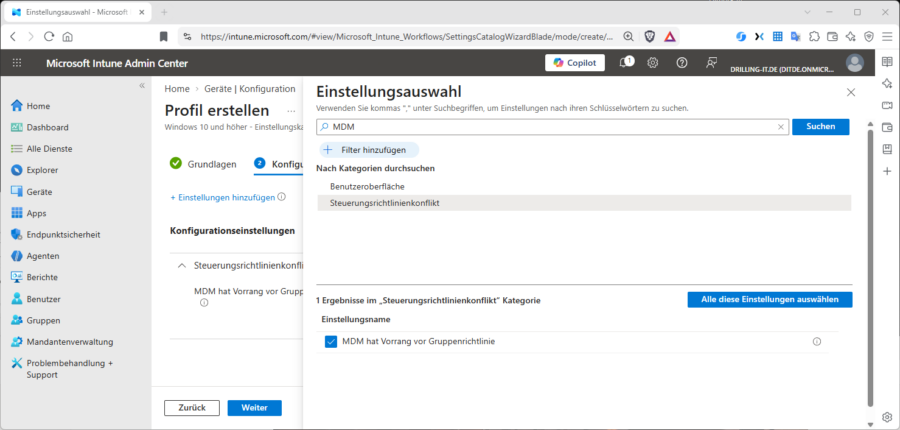Show info for MDM hat Vorrang result row
The image size is (900, 430).
[x=817, y=342]
